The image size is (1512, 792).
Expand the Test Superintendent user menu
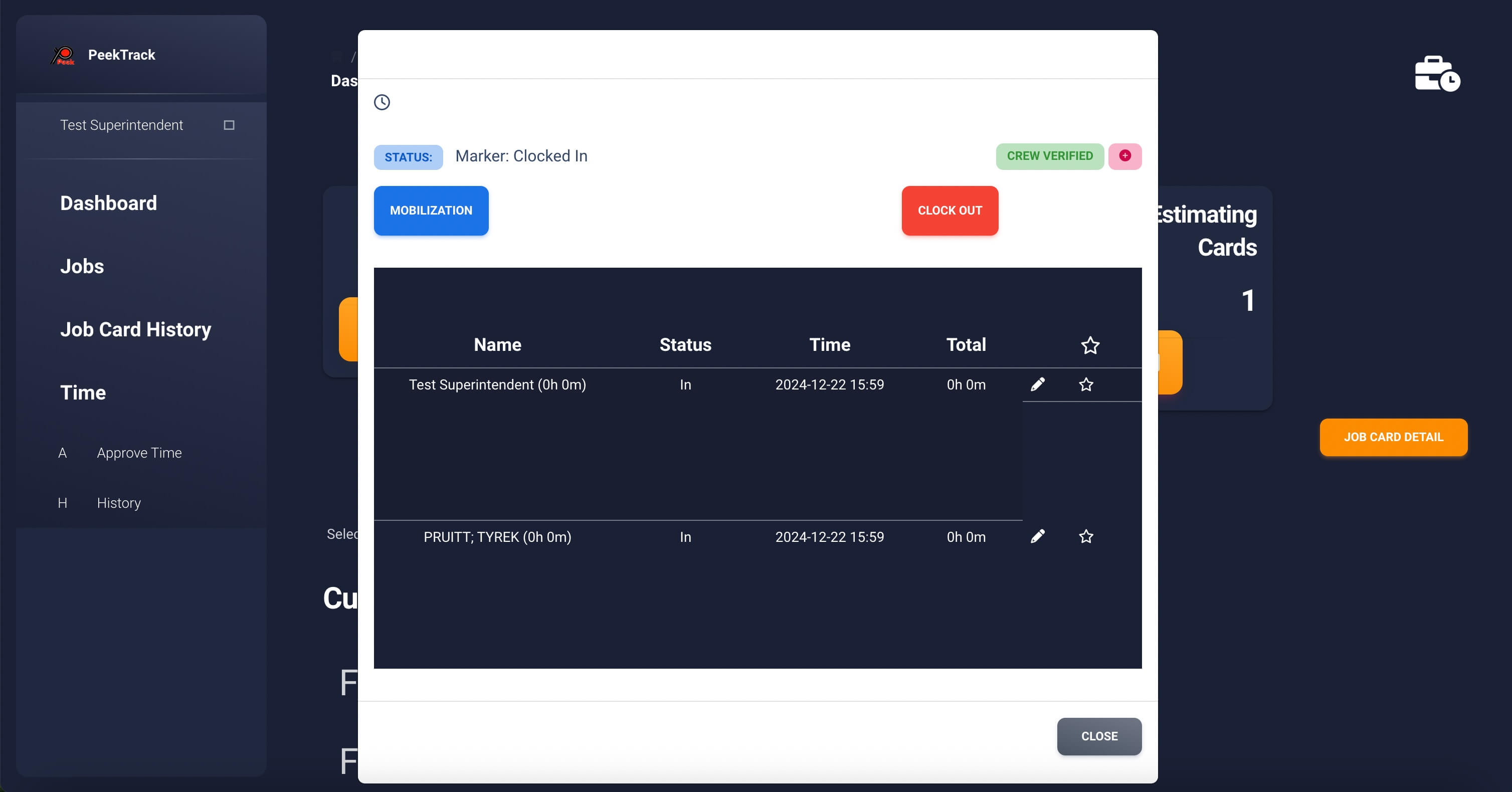[x=121, y=125]
